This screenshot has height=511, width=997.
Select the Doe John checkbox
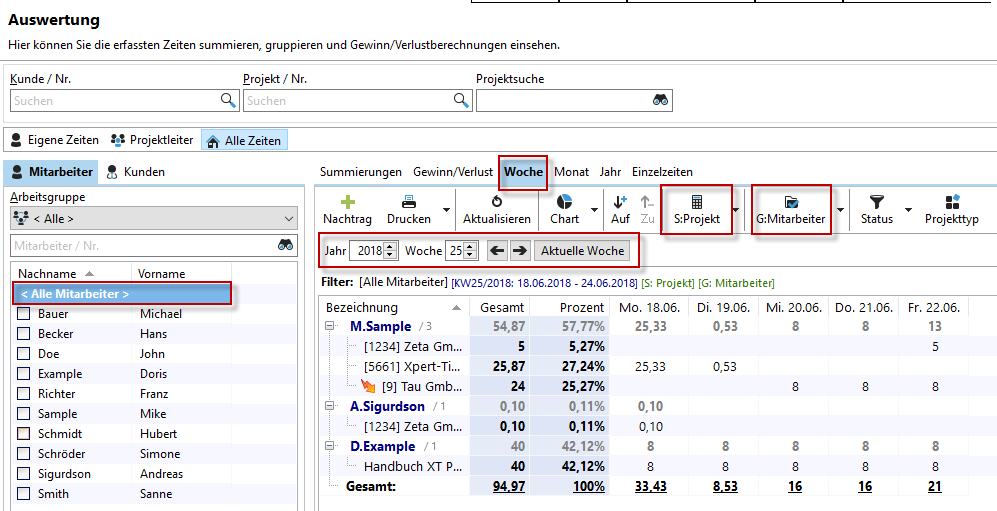tap(24, 354)
